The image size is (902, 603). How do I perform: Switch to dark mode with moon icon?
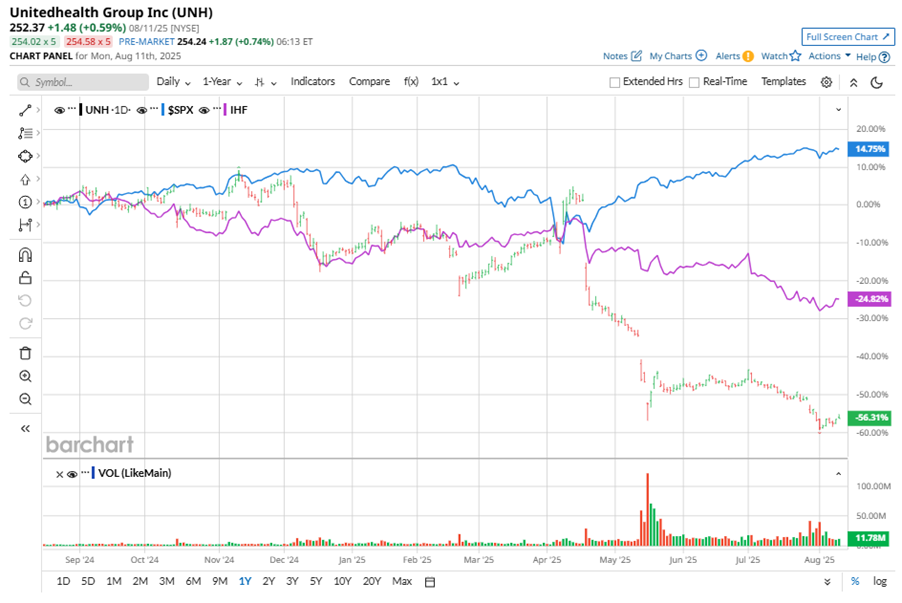tap(877, 82)
